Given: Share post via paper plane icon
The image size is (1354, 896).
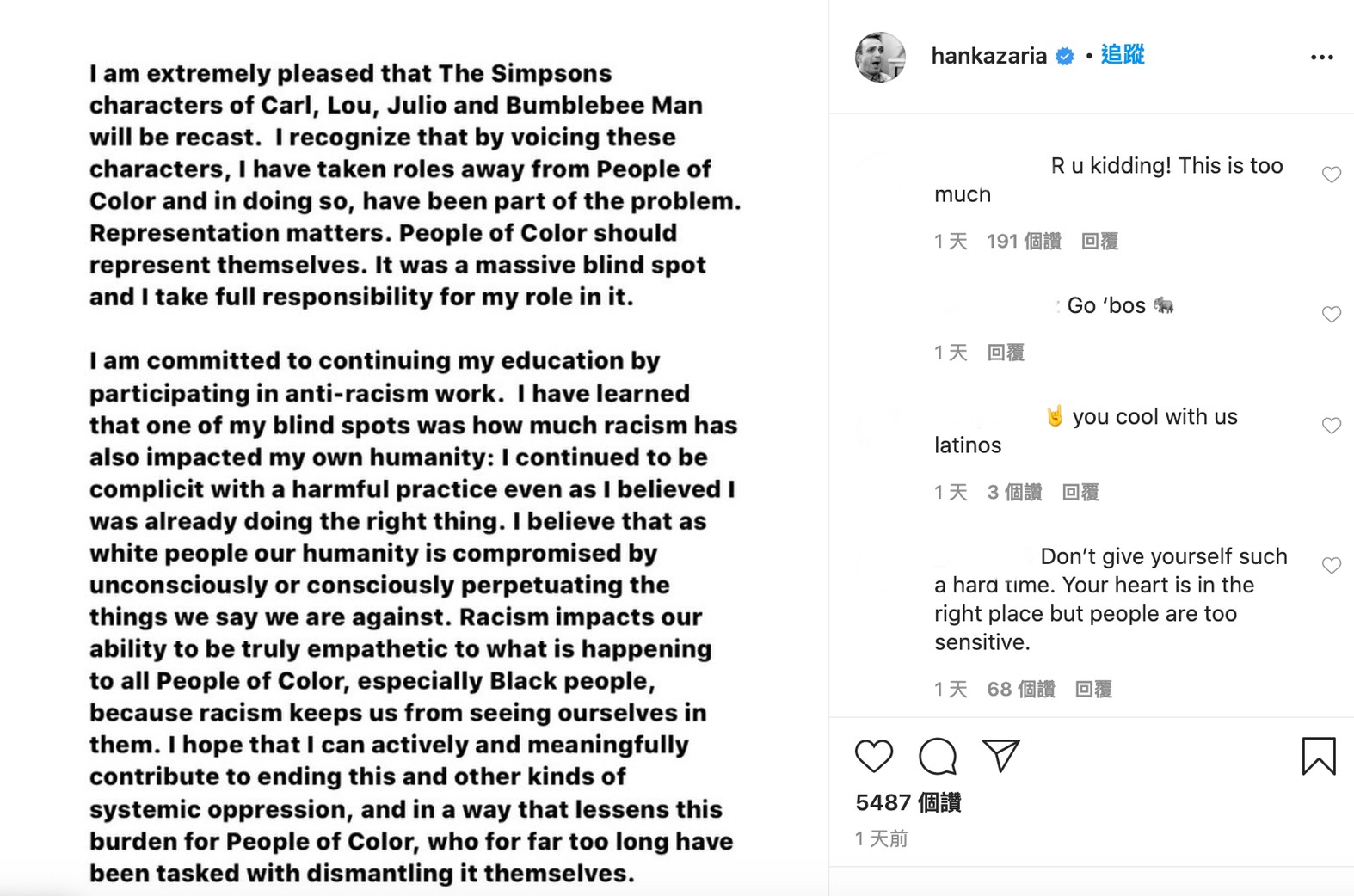Looking at the screenshot, I should (x=1000, y=756).
